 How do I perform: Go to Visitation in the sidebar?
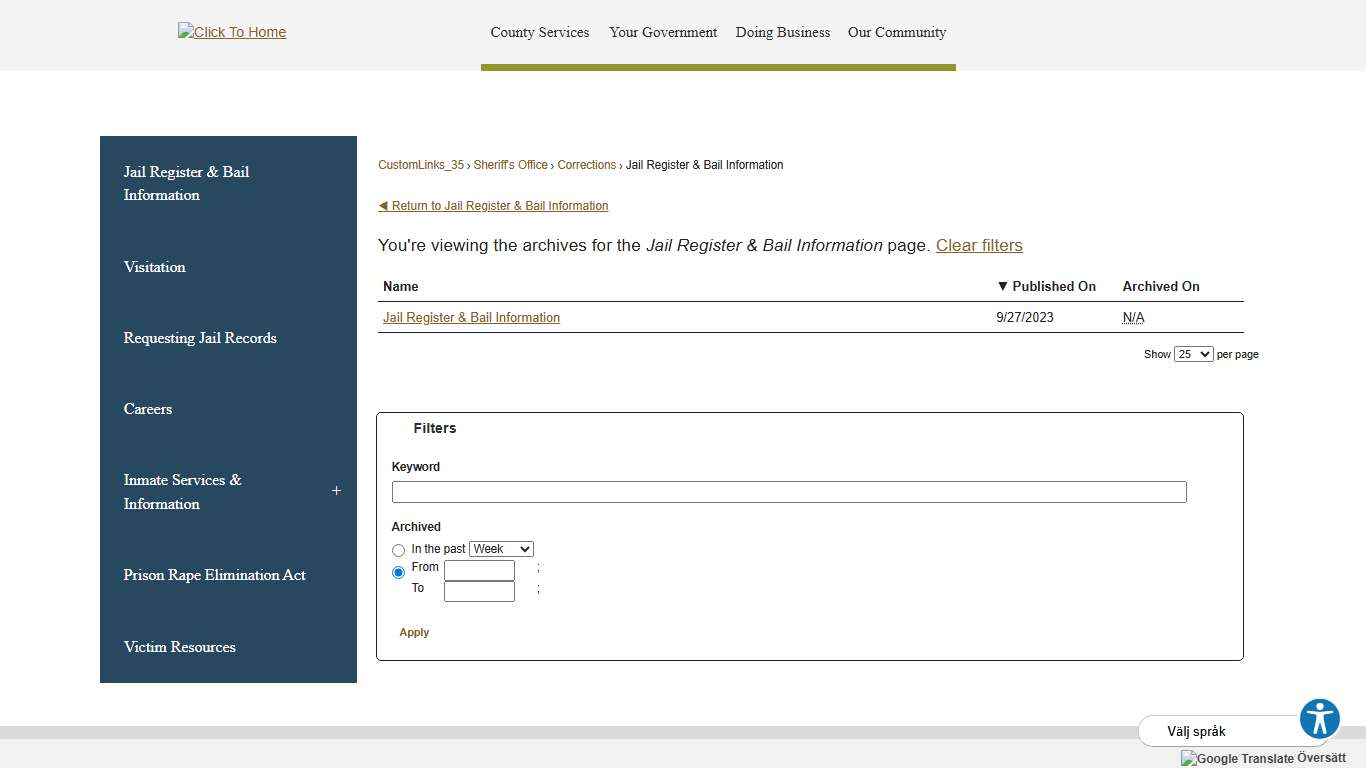pyautogui.click(x=155, y=267)
